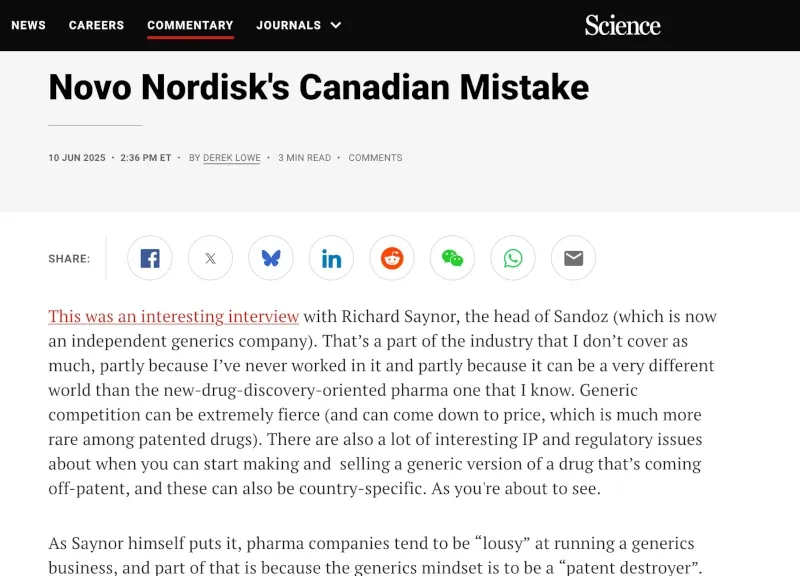800x576 pixels.
Task: Click the 10 Jun 2025 publication date
Action: point(77,158)
